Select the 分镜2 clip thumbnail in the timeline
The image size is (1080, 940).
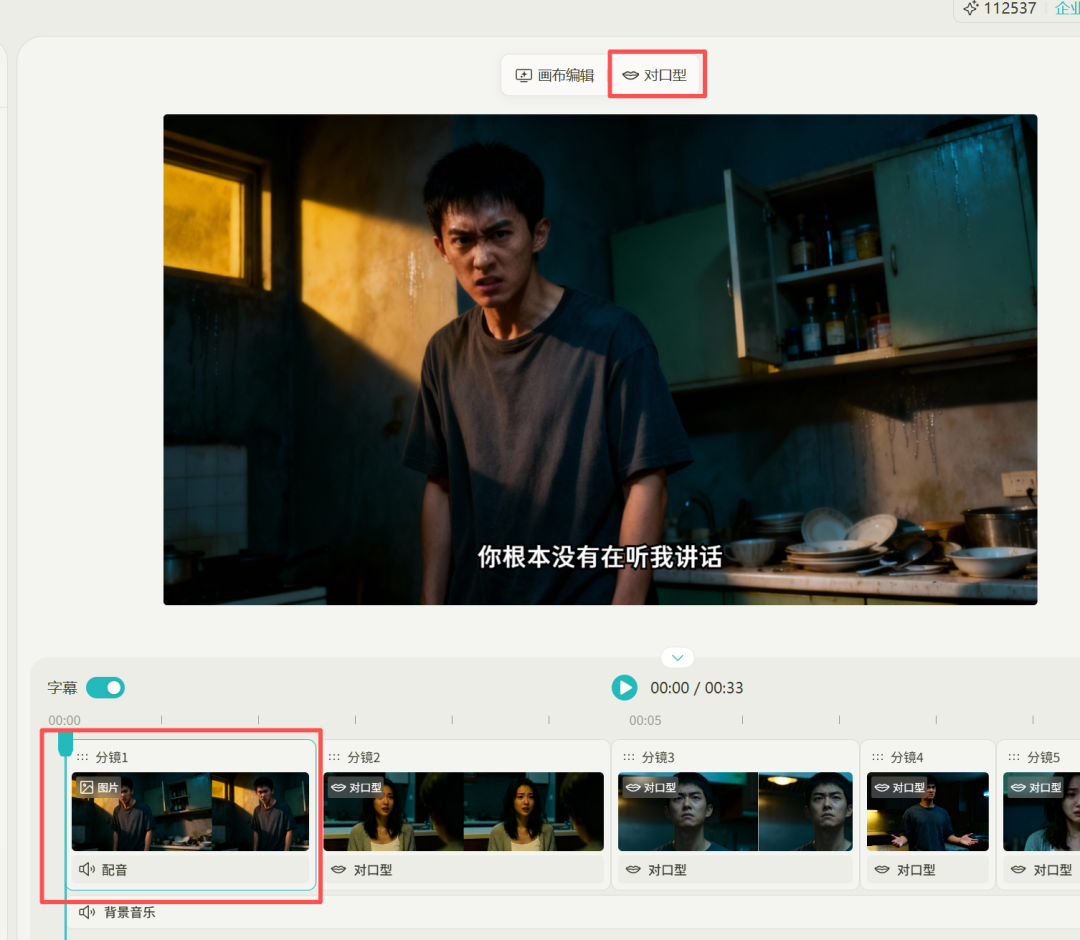(463, 812)
